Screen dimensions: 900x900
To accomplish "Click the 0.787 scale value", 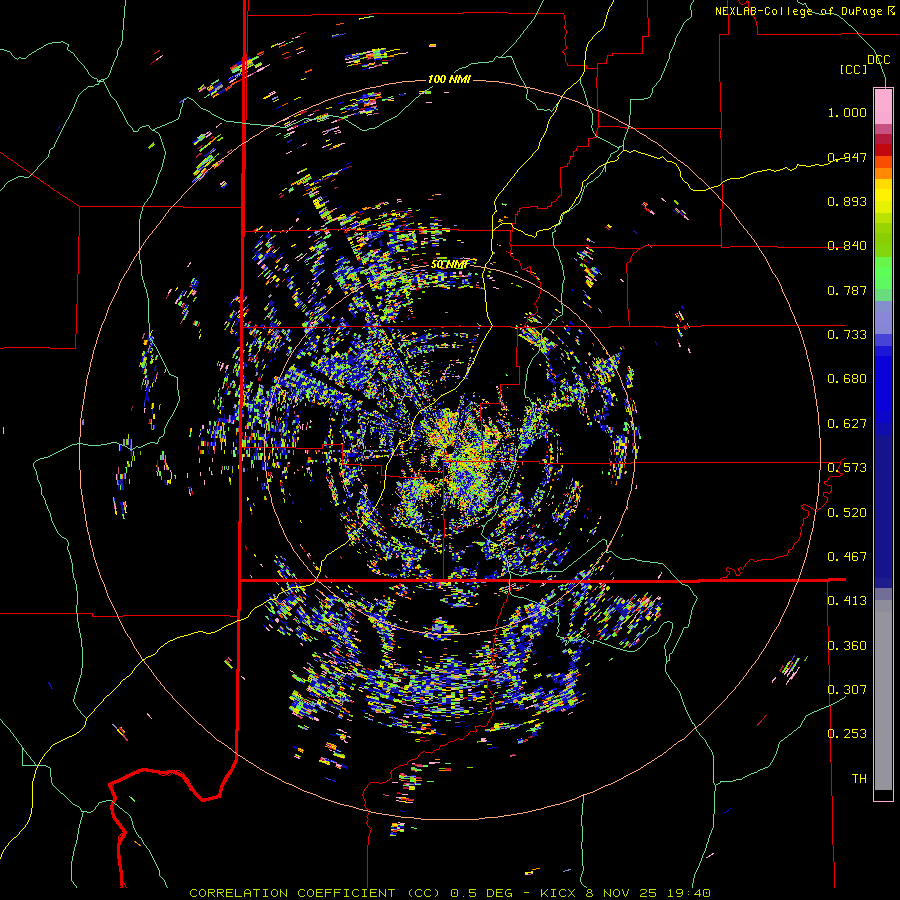I will click(x=847, y=290).
